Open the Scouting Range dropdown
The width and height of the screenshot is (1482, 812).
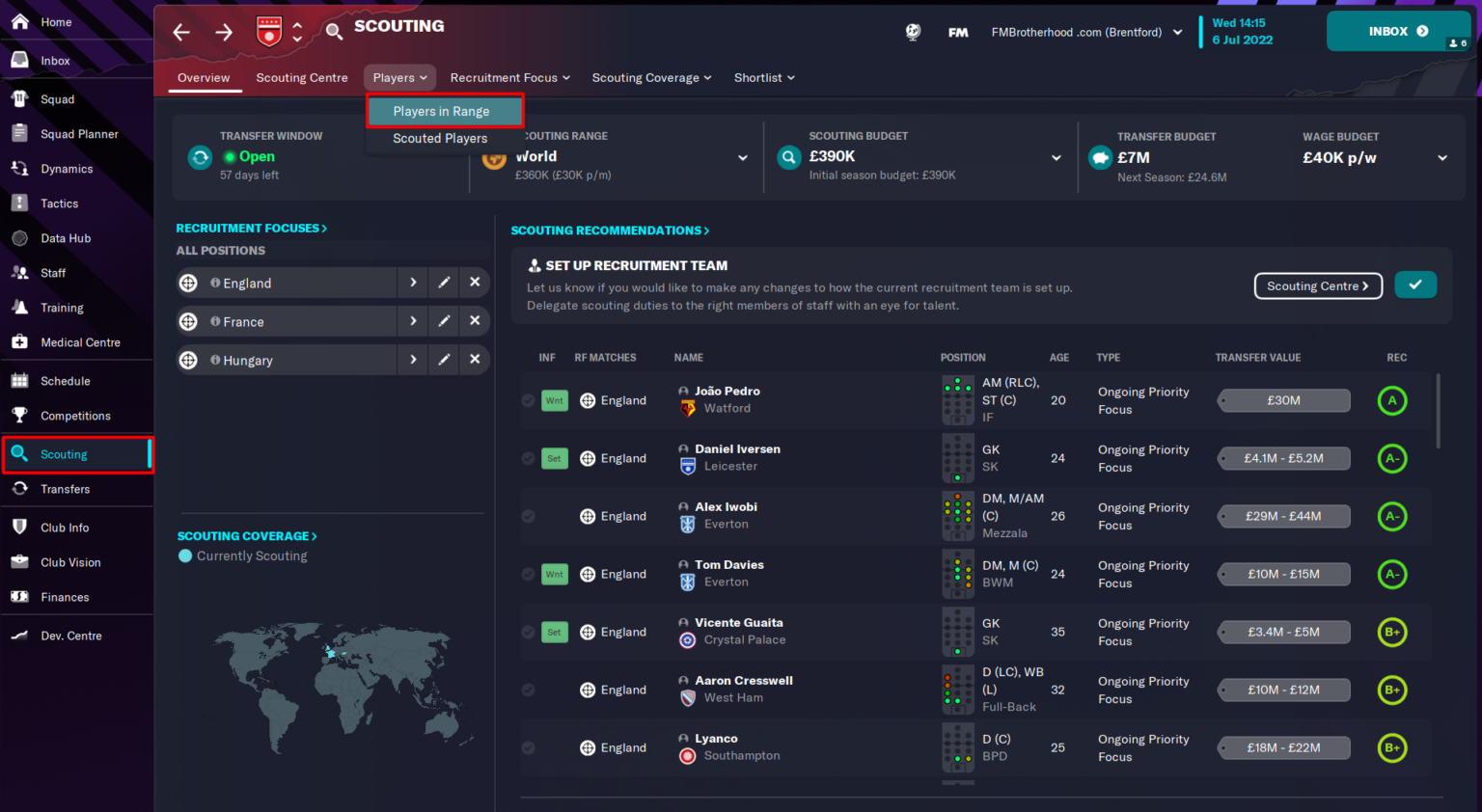(743, 156)
